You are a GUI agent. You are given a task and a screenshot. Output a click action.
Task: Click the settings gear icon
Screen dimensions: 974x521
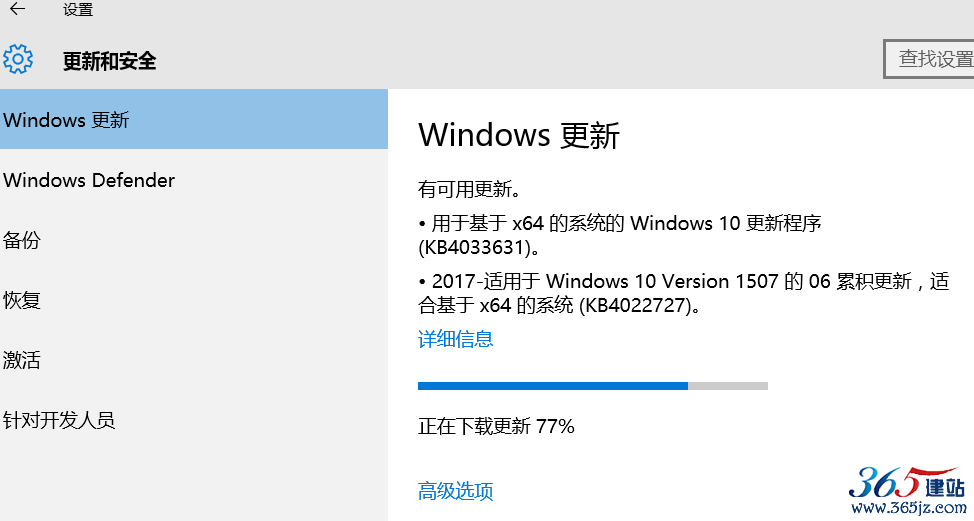coord(19,59)
